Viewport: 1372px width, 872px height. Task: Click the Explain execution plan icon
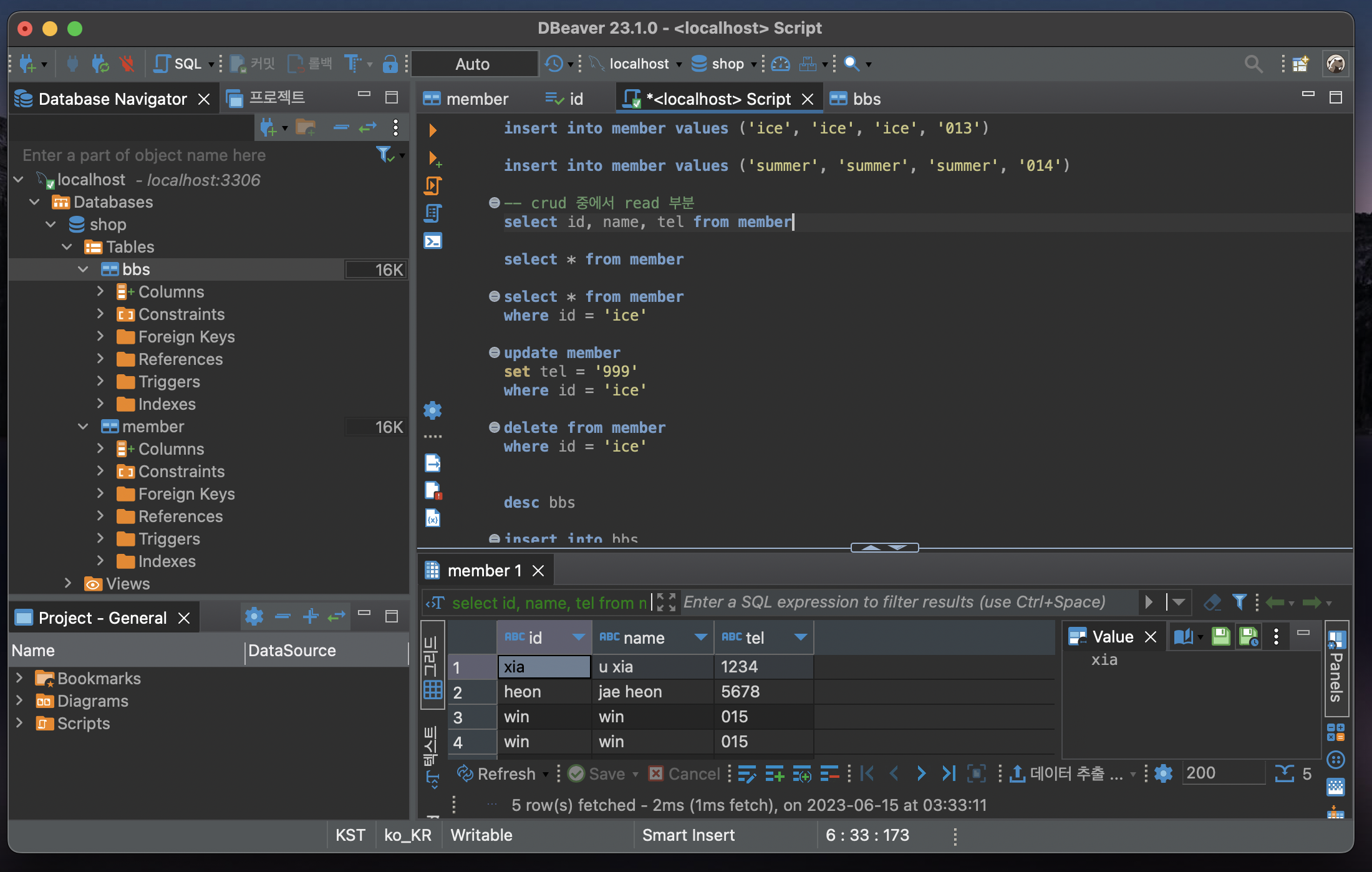[x=433, y=213]
